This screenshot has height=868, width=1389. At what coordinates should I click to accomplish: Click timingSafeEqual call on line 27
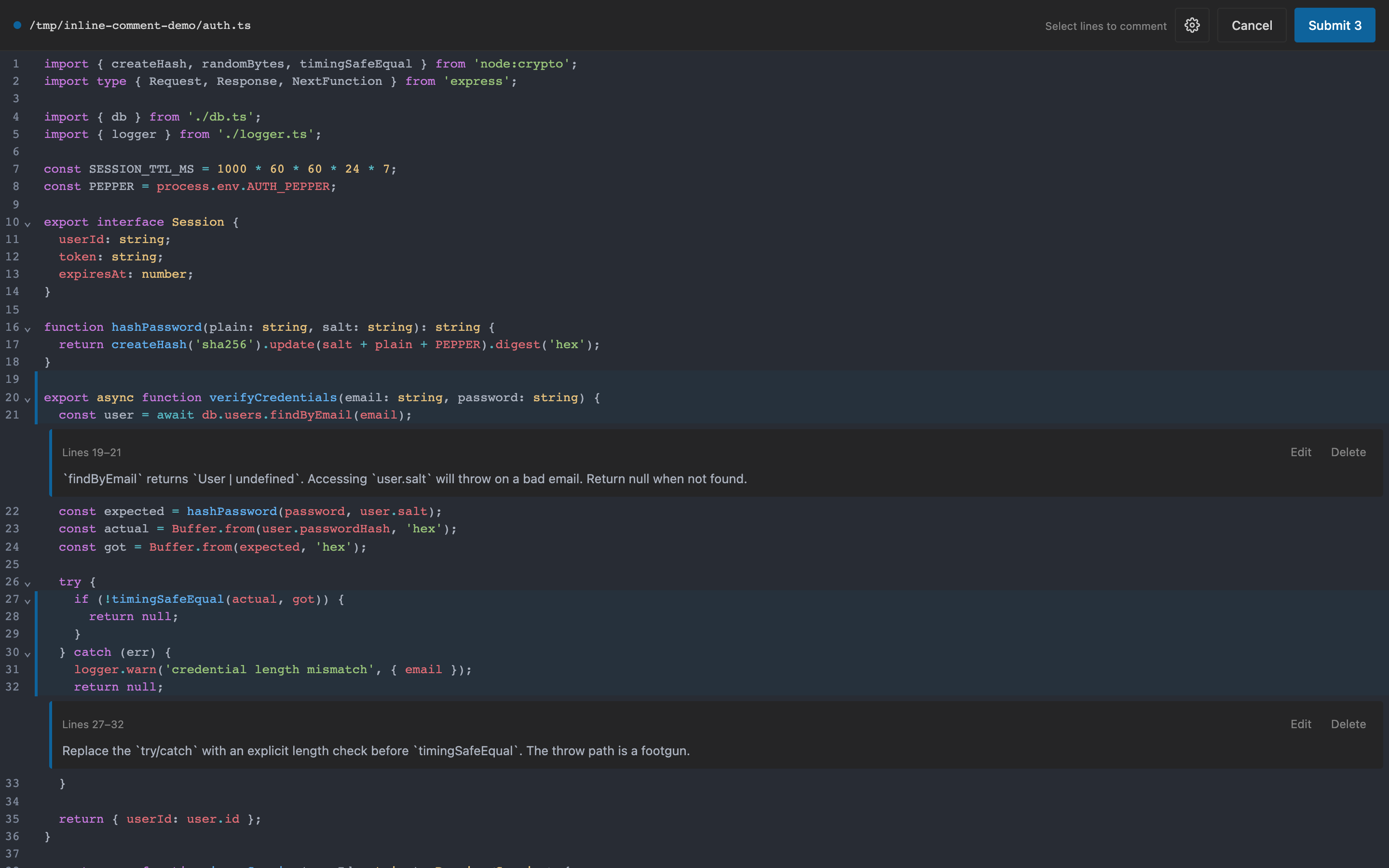click(168, 599)
